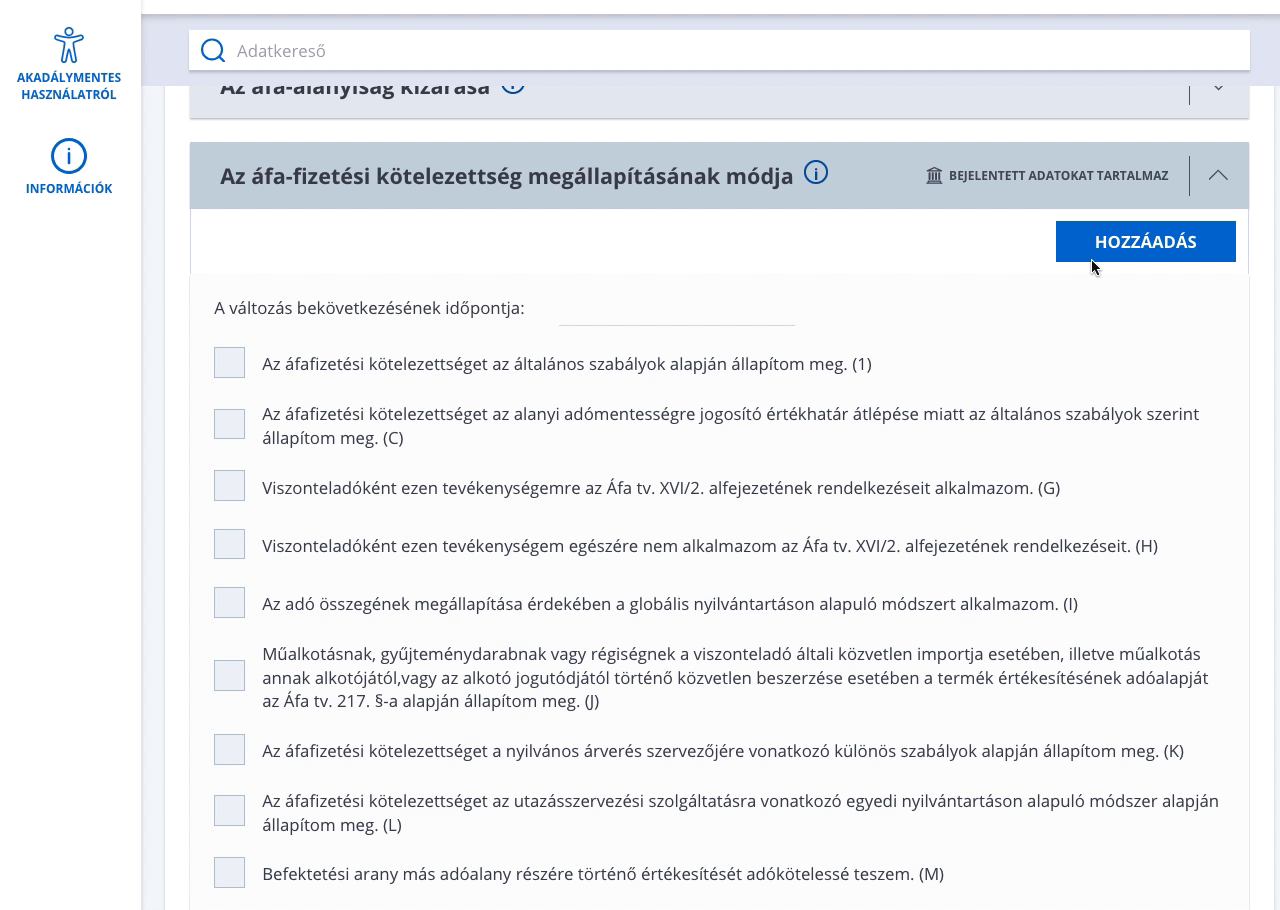Focus the Adatkereső search field

(x=719, y=50)
